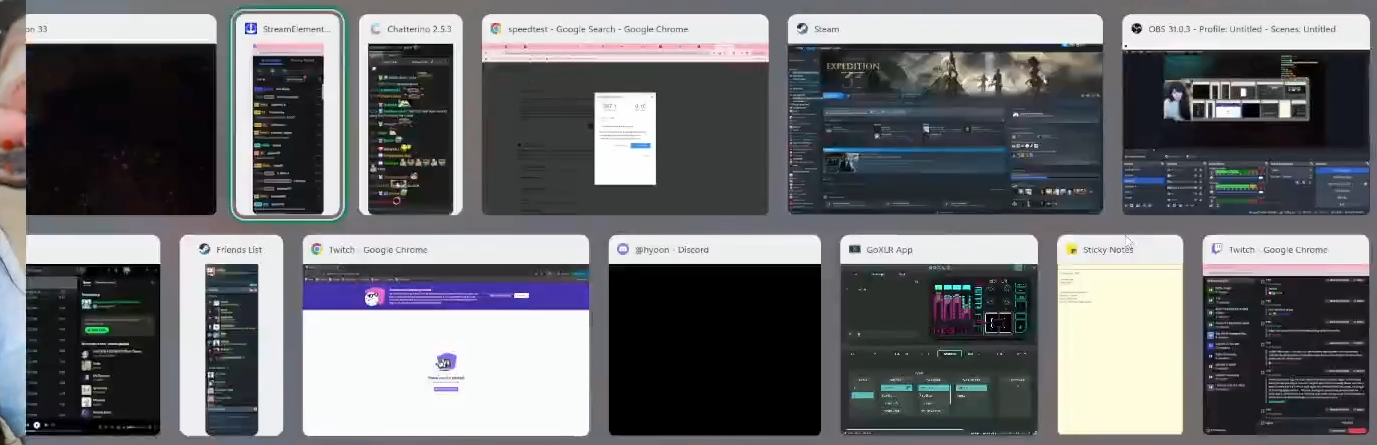
Task: Click the 'Steam' window title text
Action: (x=827, y=29)
